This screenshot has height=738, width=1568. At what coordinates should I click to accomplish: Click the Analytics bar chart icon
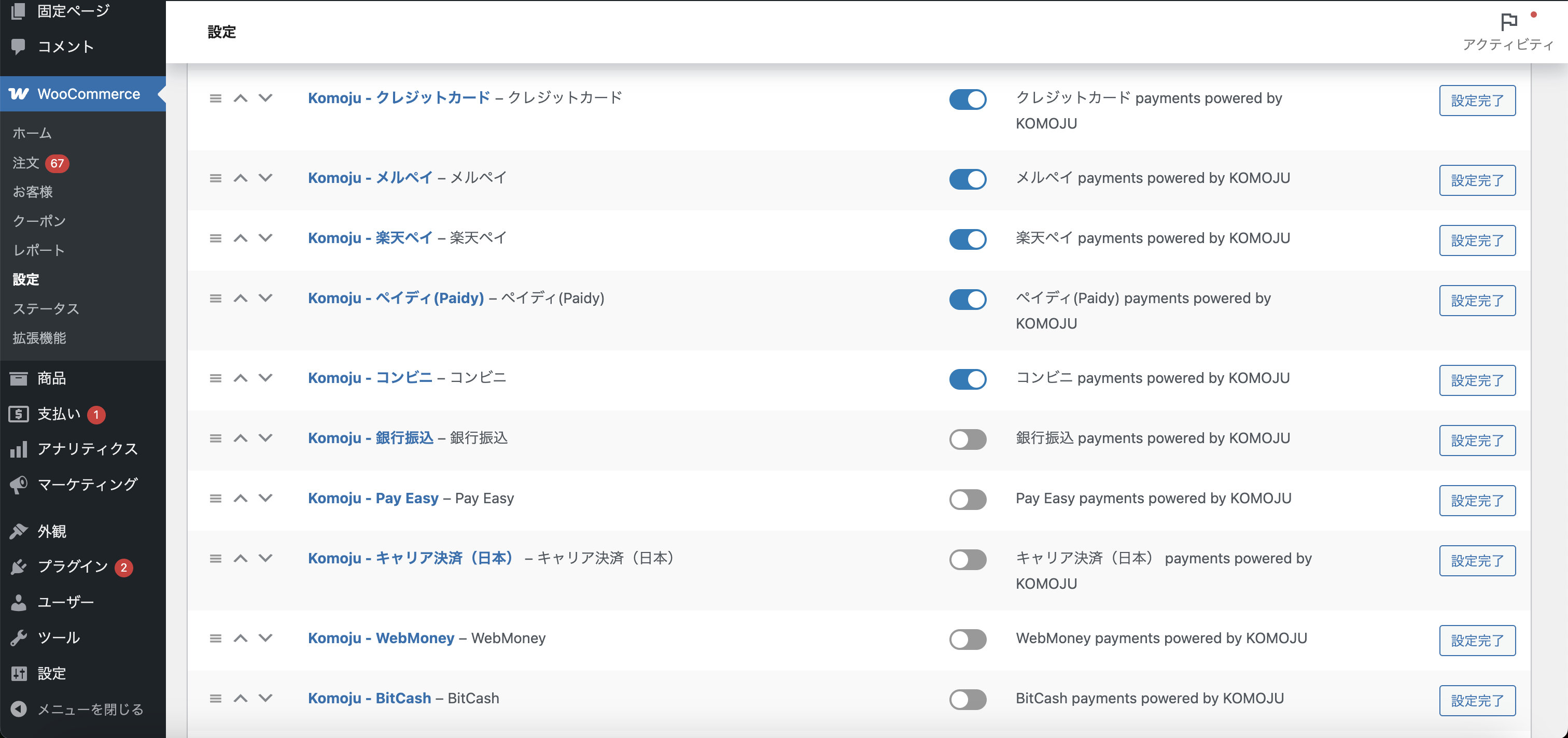click(x=18, y=449)
